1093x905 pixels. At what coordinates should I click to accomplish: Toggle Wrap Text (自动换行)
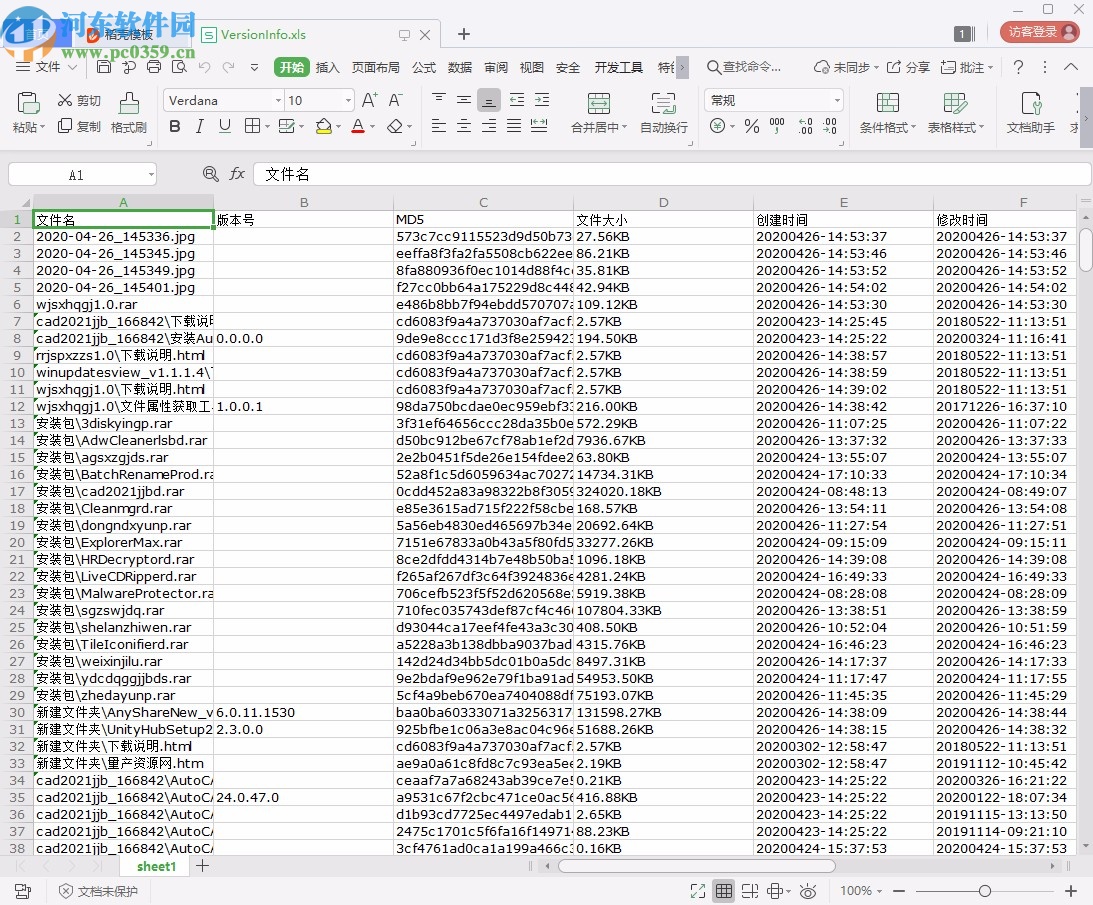(663, 103)
